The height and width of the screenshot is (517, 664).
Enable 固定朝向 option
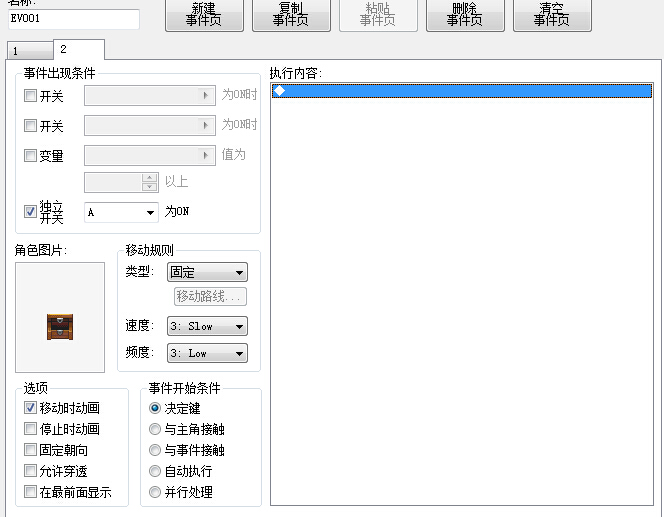pyautogui.click(x=30, y=449)
